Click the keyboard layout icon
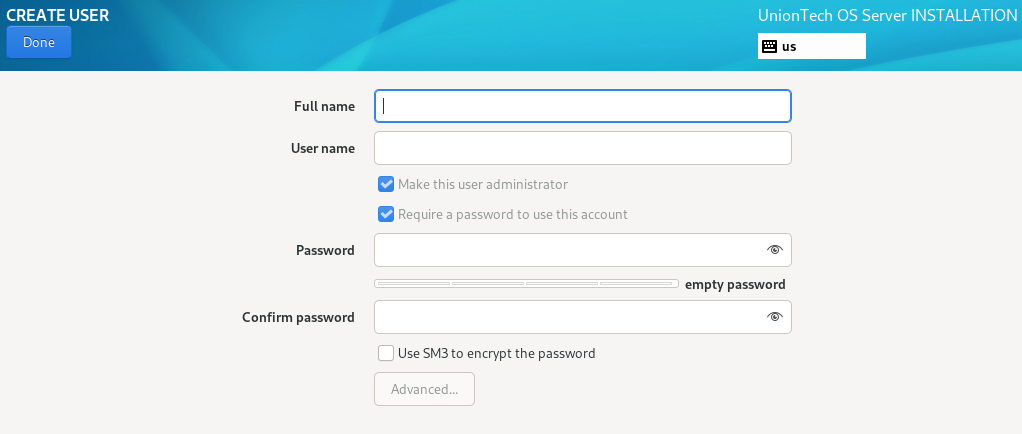 769,46
